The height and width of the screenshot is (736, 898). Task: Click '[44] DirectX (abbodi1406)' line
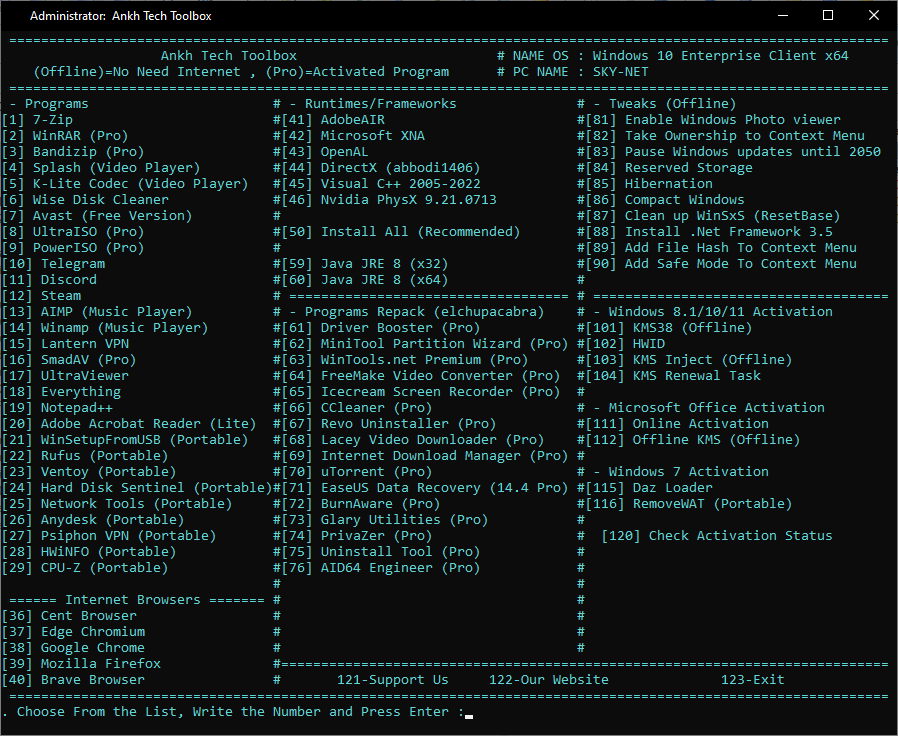381,168
